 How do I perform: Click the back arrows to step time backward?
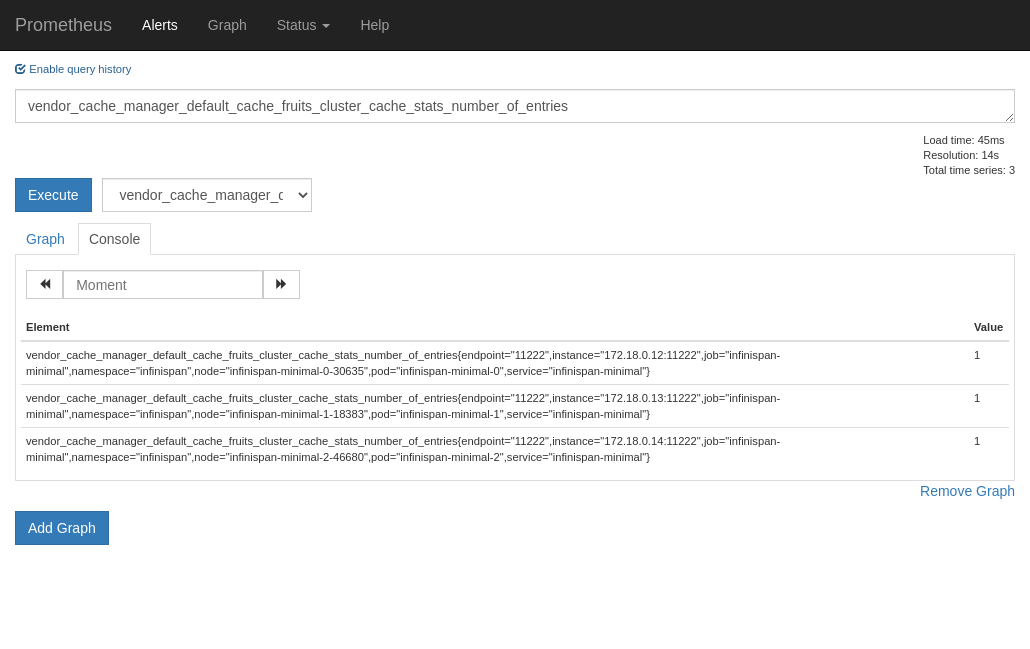pos(44,284)
